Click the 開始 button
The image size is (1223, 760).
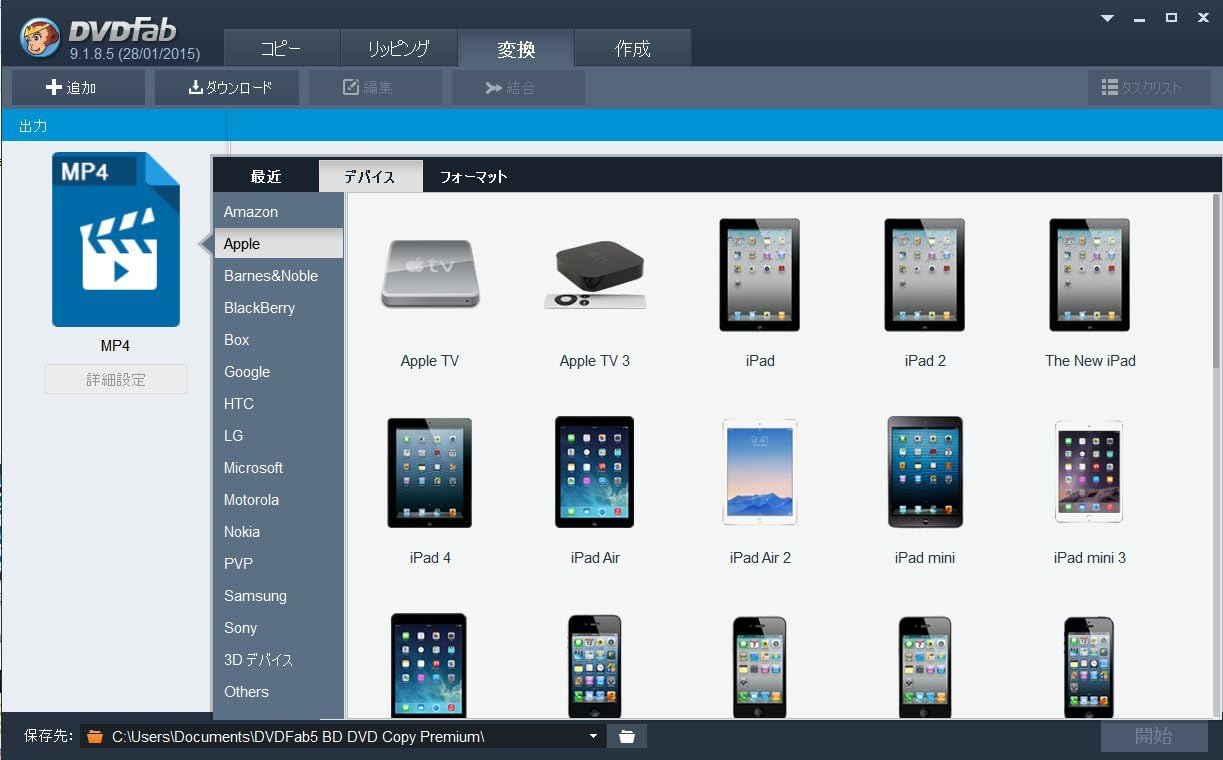click(x=1154, y=735)
